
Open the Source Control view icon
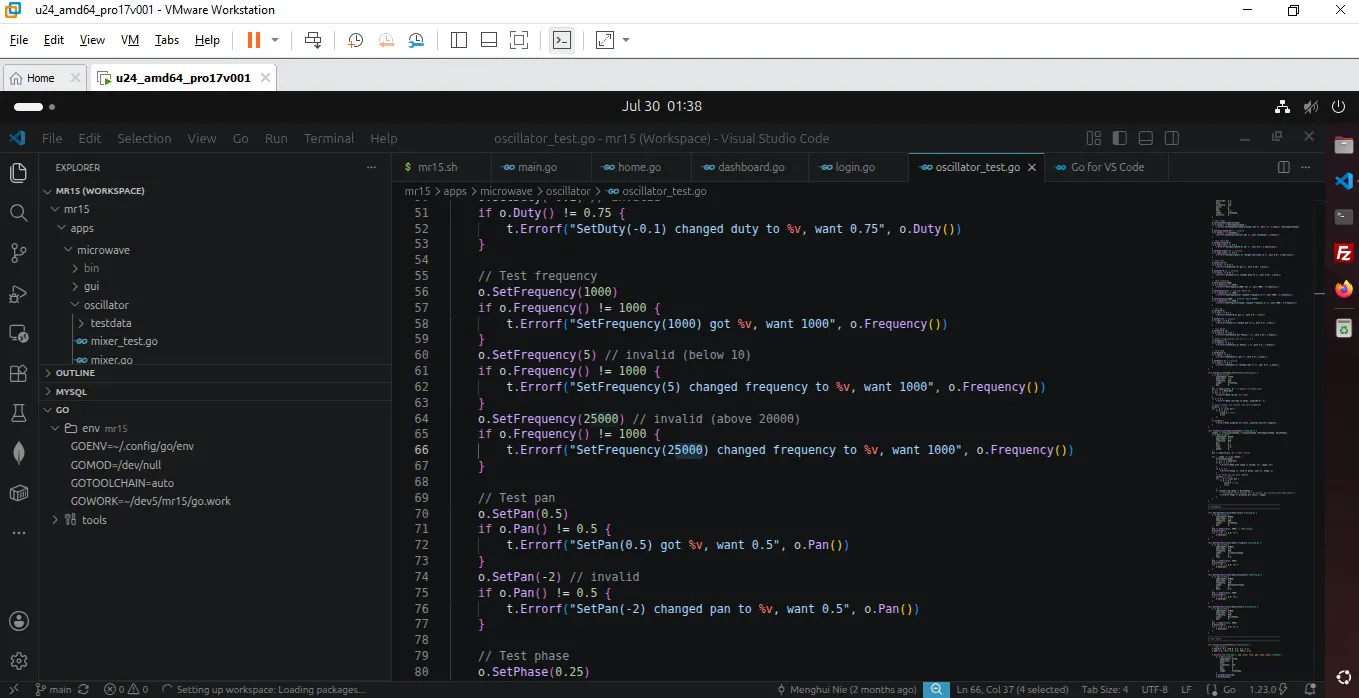tap(18, 253)
